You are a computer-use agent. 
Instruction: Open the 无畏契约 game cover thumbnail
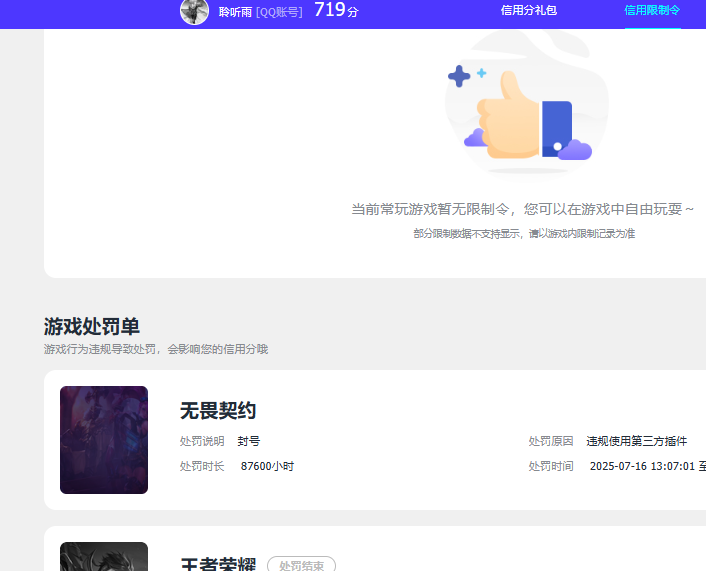(x=104, y=440)
